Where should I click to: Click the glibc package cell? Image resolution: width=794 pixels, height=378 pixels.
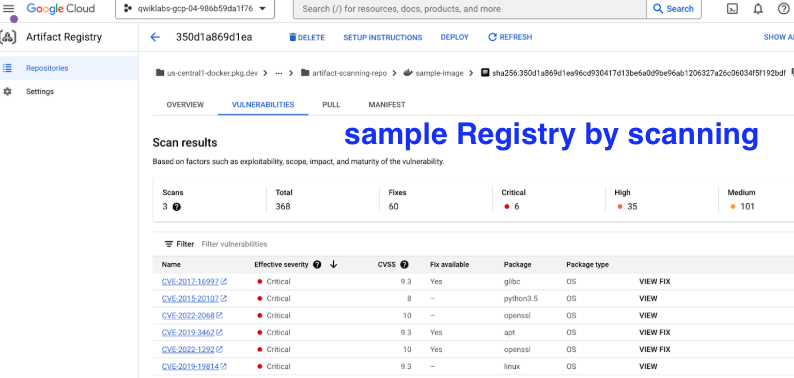[512, 281]
